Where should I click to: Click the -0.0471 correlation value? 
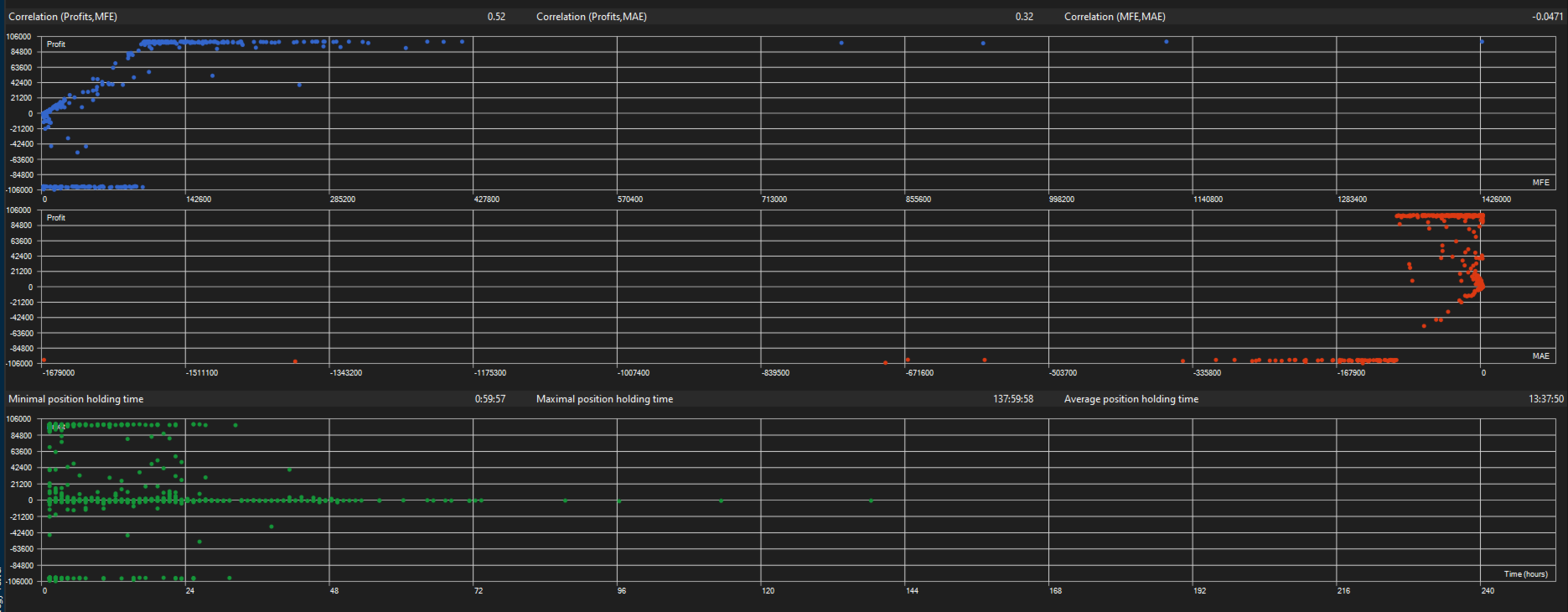click(1547, 17)
